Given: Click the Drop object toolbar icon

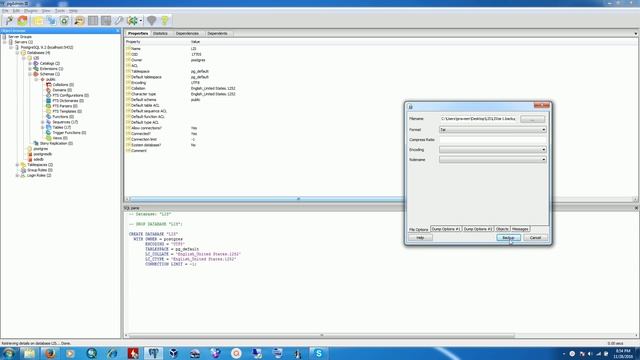Looking at the screenshot, I should (x=64, y=20).
